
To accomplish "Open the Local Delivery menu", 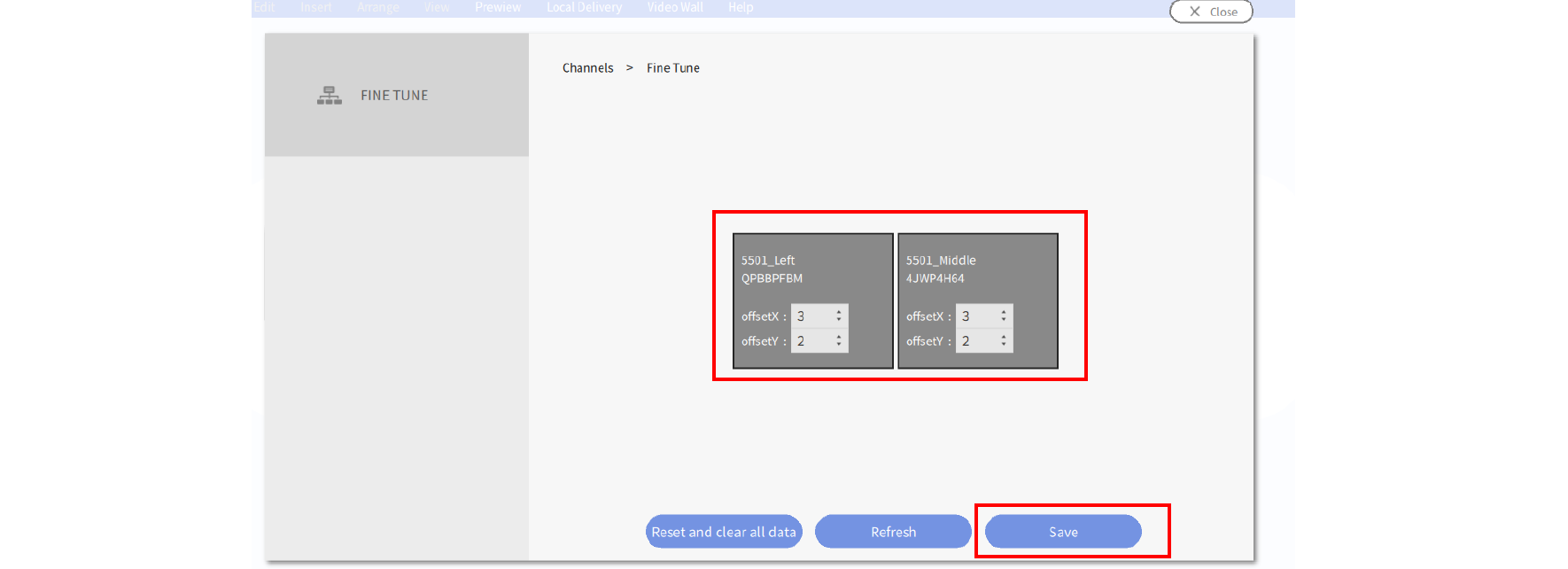I will 584,7.
